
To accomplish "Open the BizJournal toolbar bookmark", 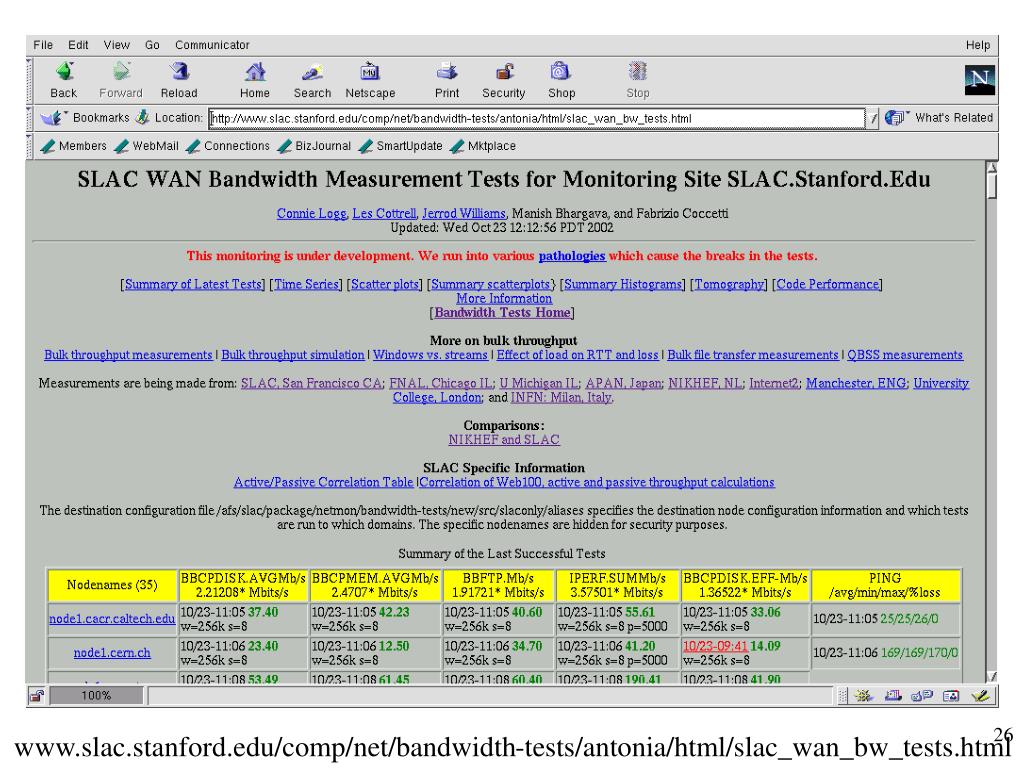I will 314,146.
